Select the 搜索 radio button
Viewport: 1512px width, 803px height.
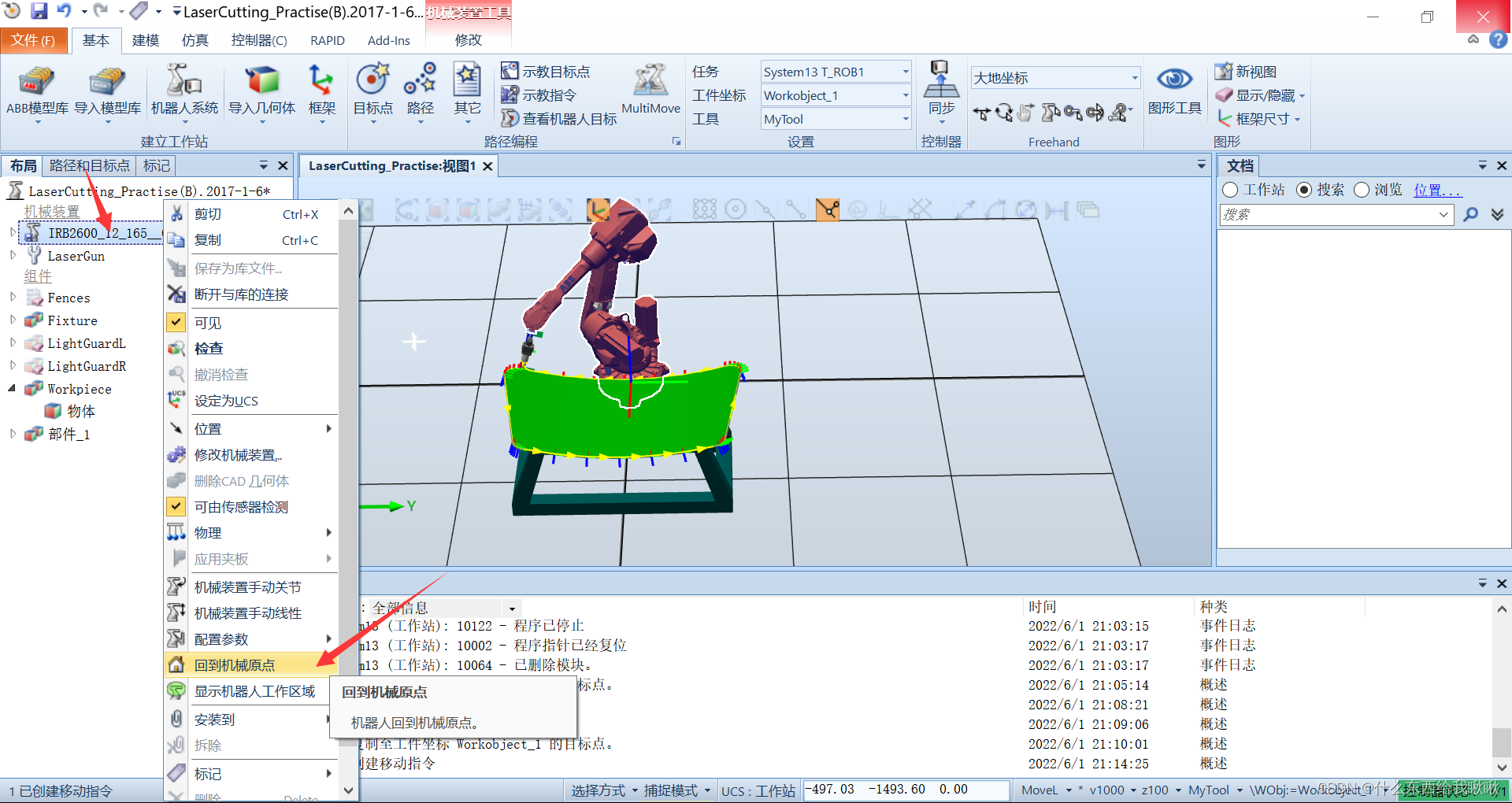(x=1304, y=191)
